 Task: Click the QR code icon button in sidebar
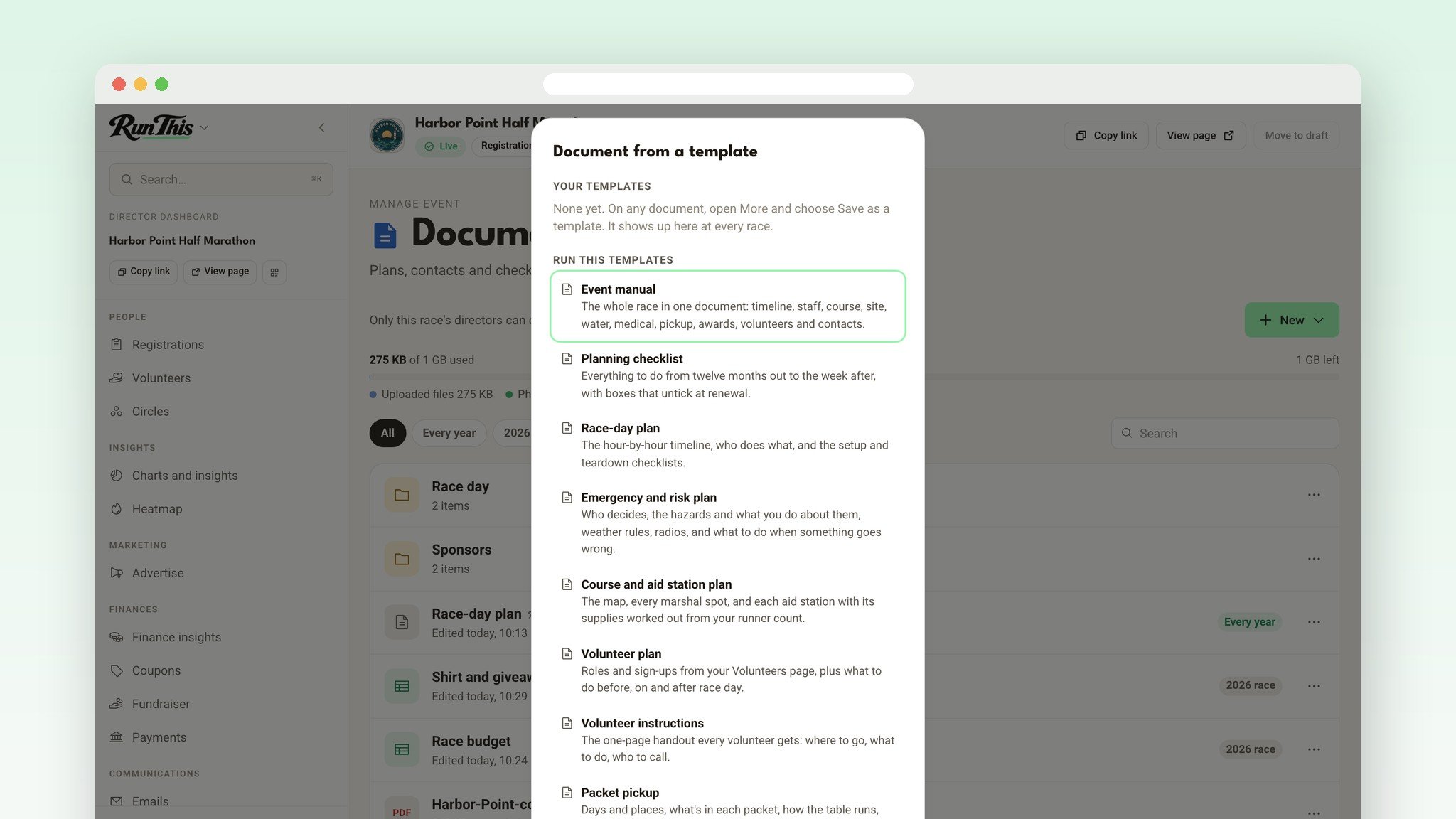(x=274, y=272)
